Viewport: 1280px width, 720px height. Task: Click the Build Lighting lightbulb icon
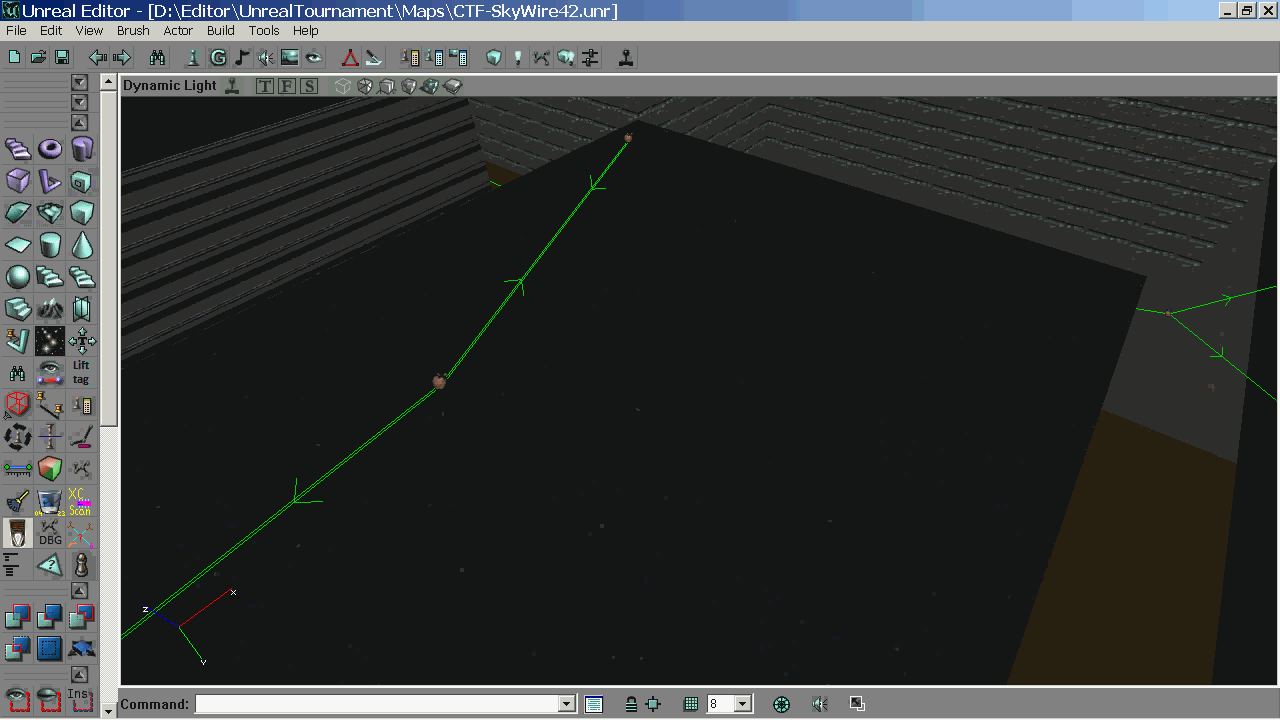(x=518, y=58)
